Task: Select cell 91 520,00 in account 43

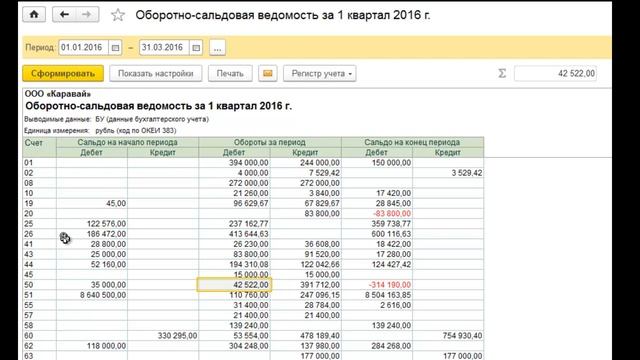Action: point(305,254)
